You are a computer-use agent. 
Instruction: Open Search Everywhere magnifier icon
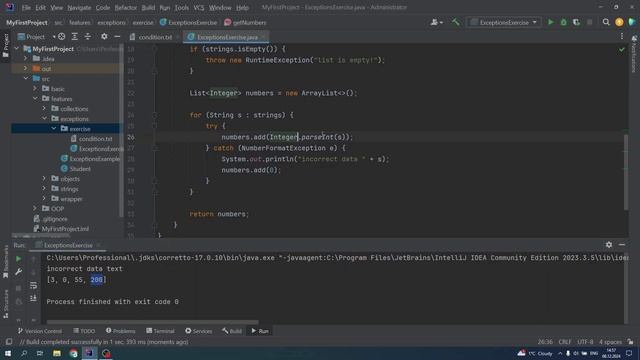606,22
